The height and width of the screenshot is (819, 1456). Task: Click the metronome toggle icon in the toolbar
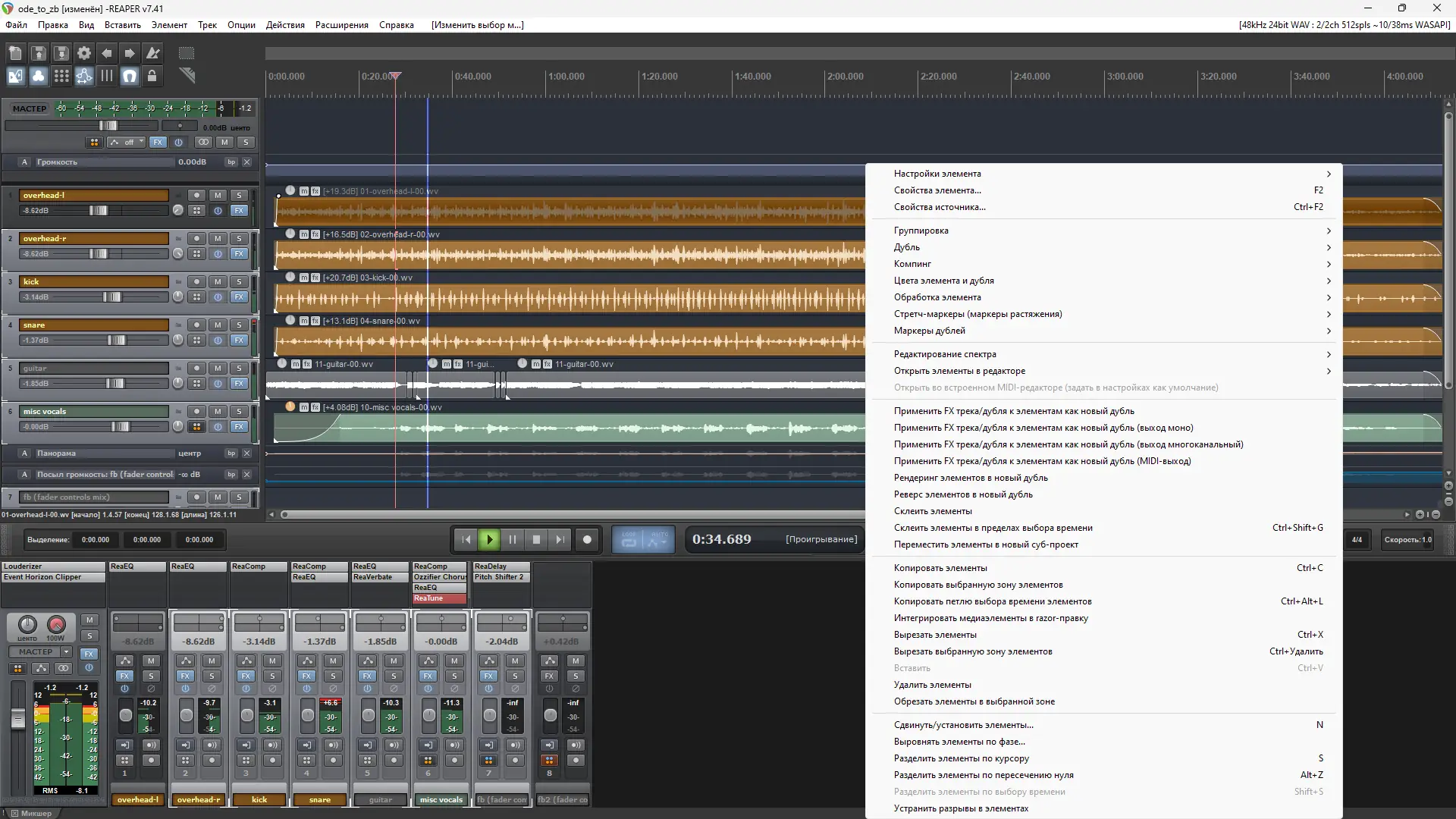[x=153, y=53]
